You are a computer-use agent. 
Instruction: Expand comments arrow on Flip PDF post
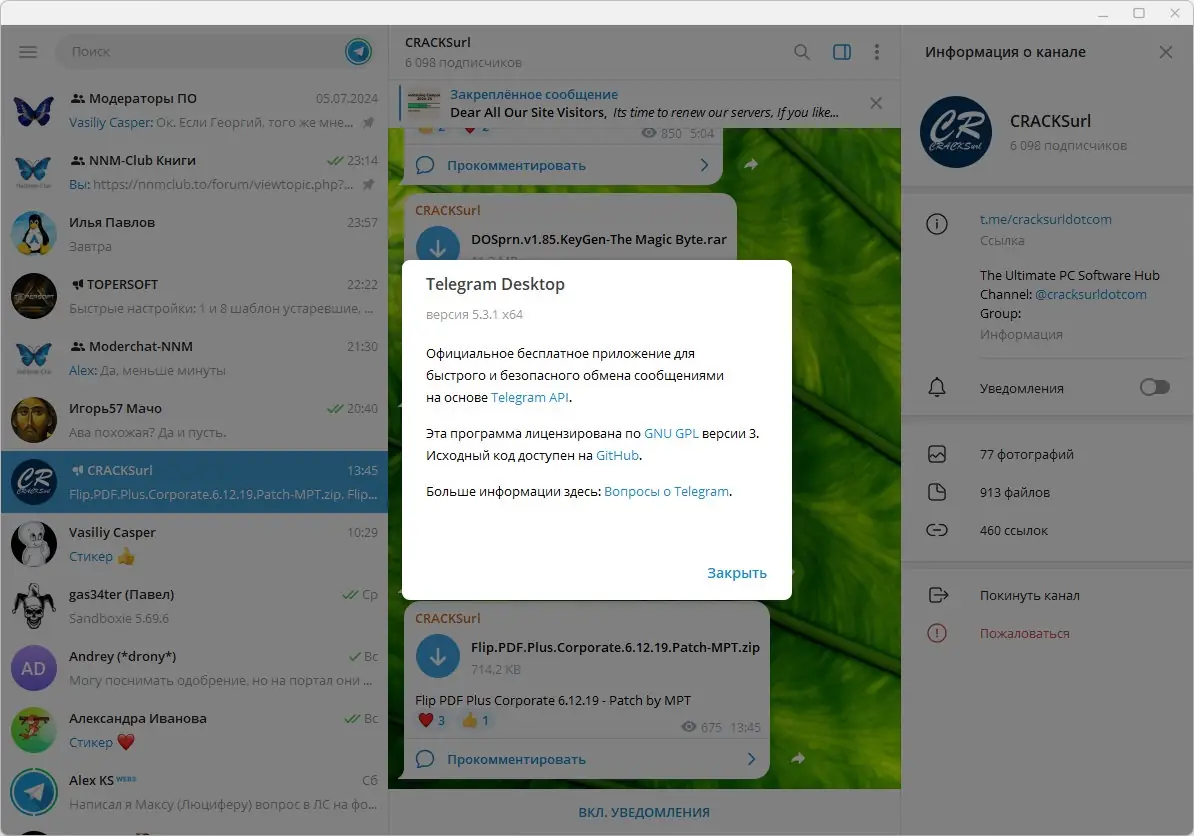point(752,759)
